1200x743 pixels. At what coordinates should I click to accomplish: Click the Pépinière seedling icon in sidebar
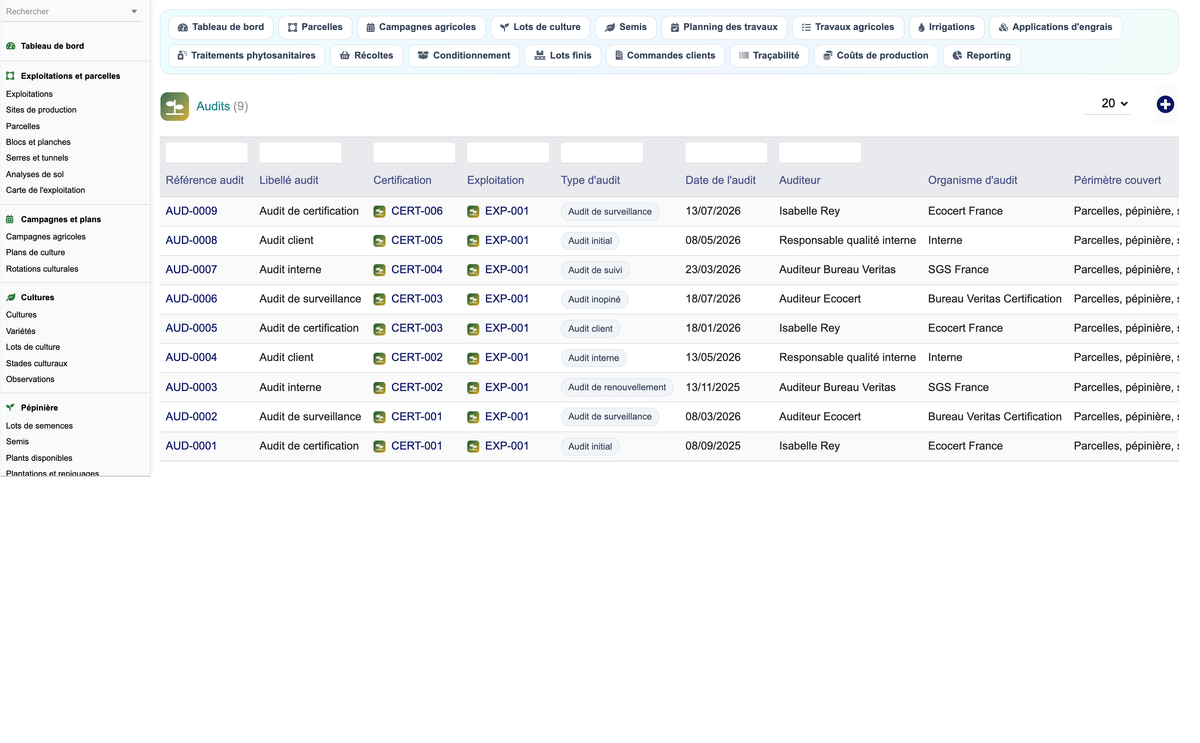tap(11, 408)
